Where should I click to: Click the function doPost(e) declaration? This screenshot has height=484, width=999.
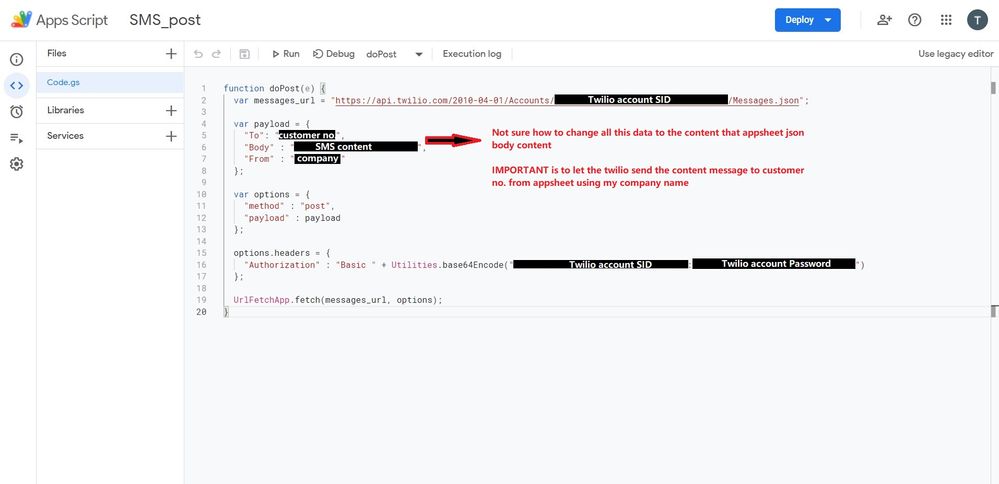coord(275,89)
